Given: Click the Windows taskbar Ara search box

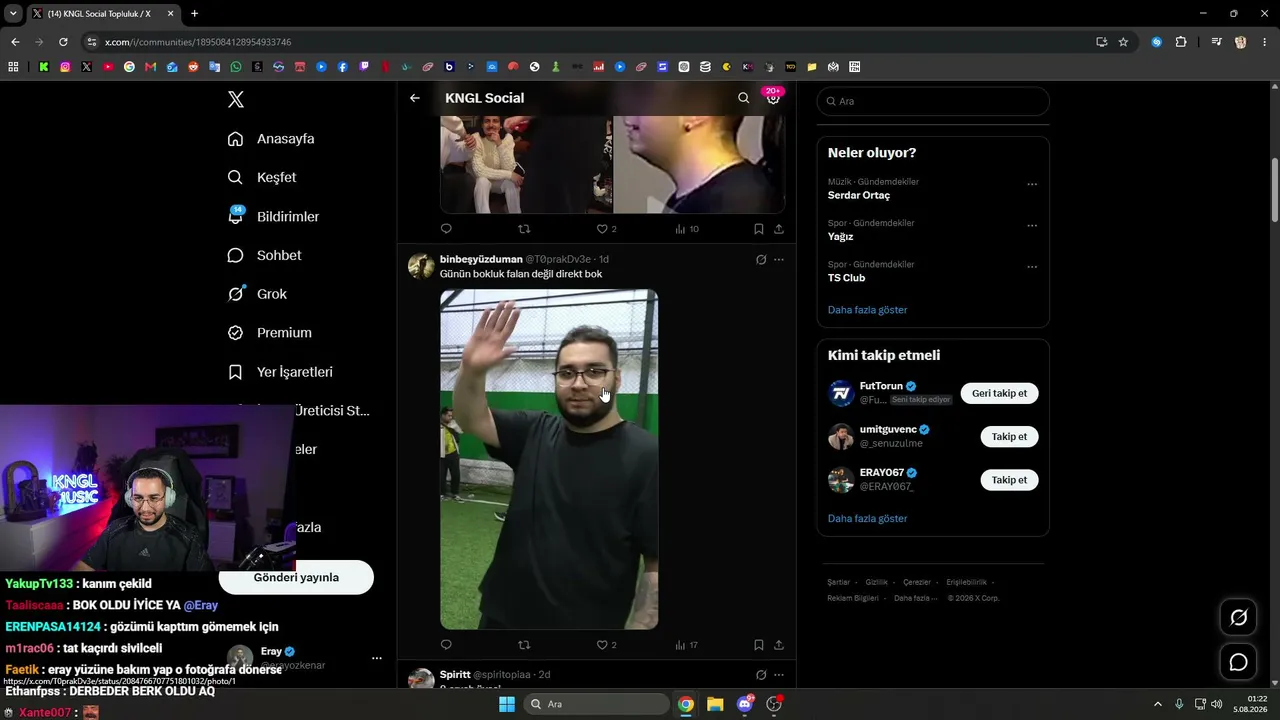Looking at the screenshot, I should click(x=597, y=704).
